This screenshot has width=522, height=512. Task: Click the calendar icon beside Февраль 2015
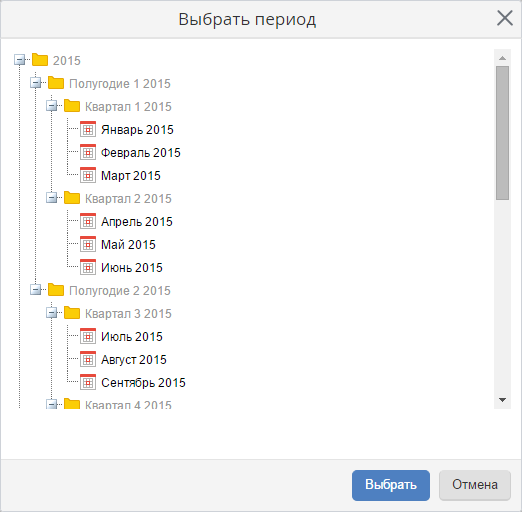88,152
